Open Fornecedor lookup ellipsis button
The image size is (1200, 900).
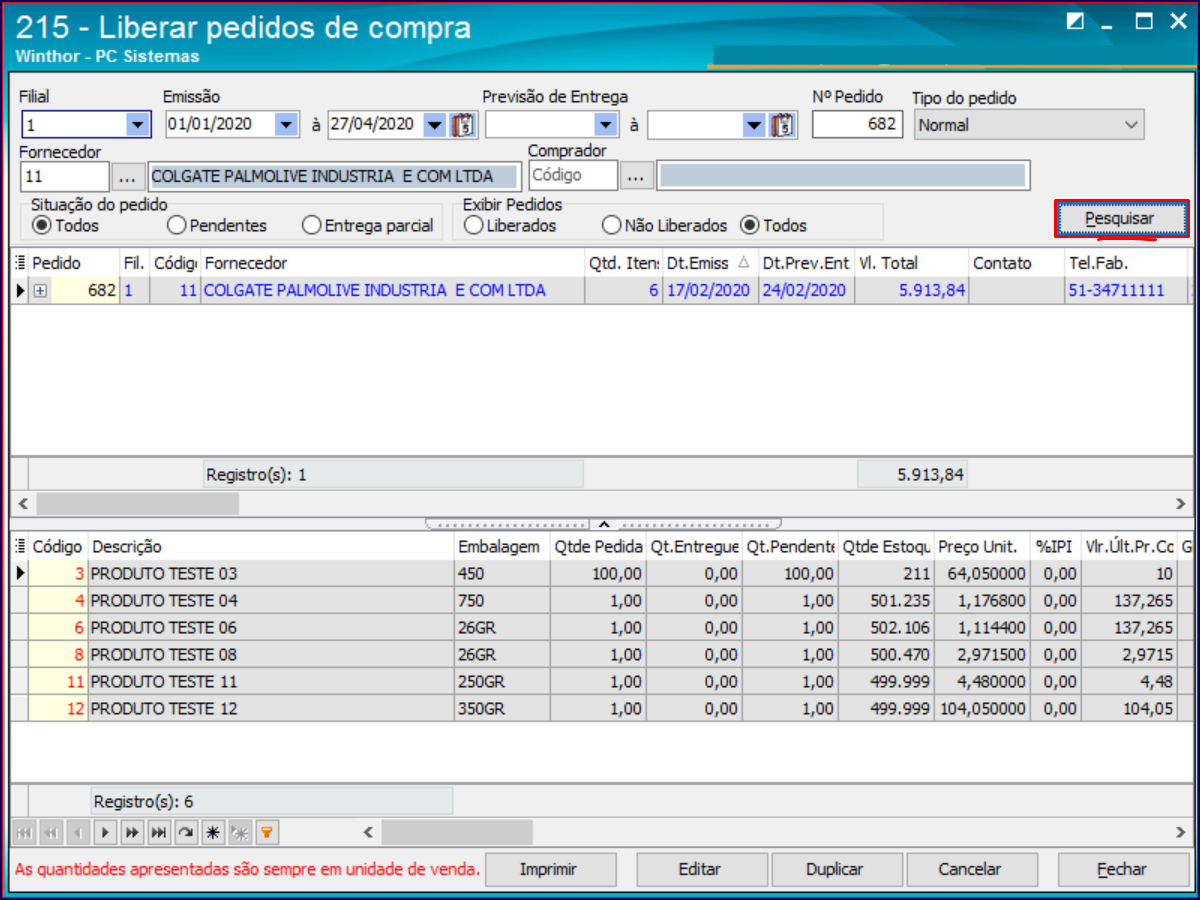(x=127, y=177)
